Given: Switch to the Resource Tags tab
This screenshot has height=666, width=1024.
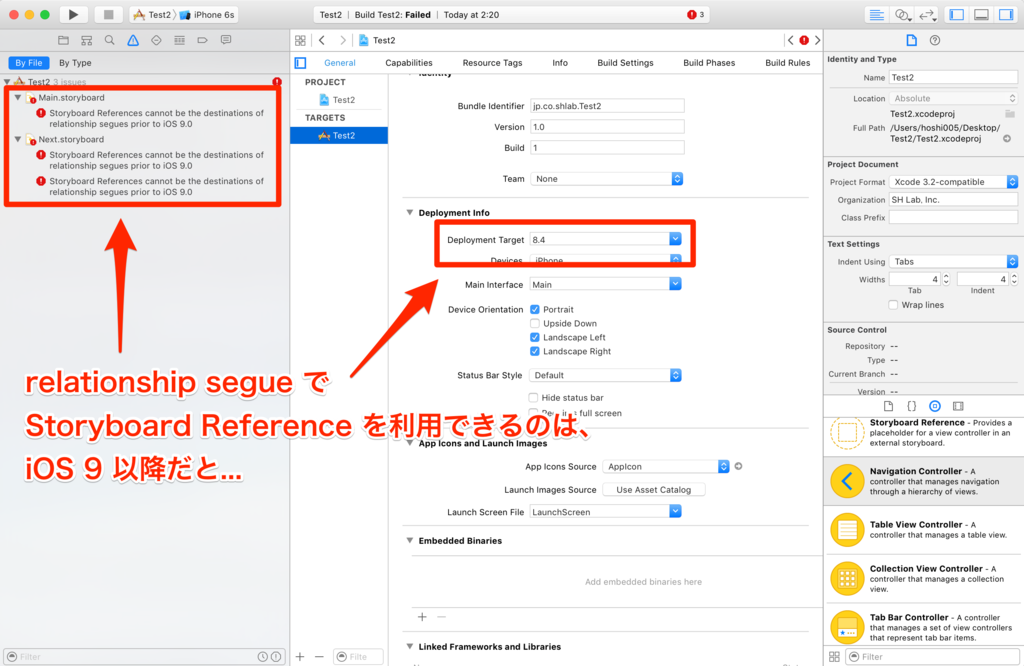Looking at the screenshot, I should tap(492, 63).
